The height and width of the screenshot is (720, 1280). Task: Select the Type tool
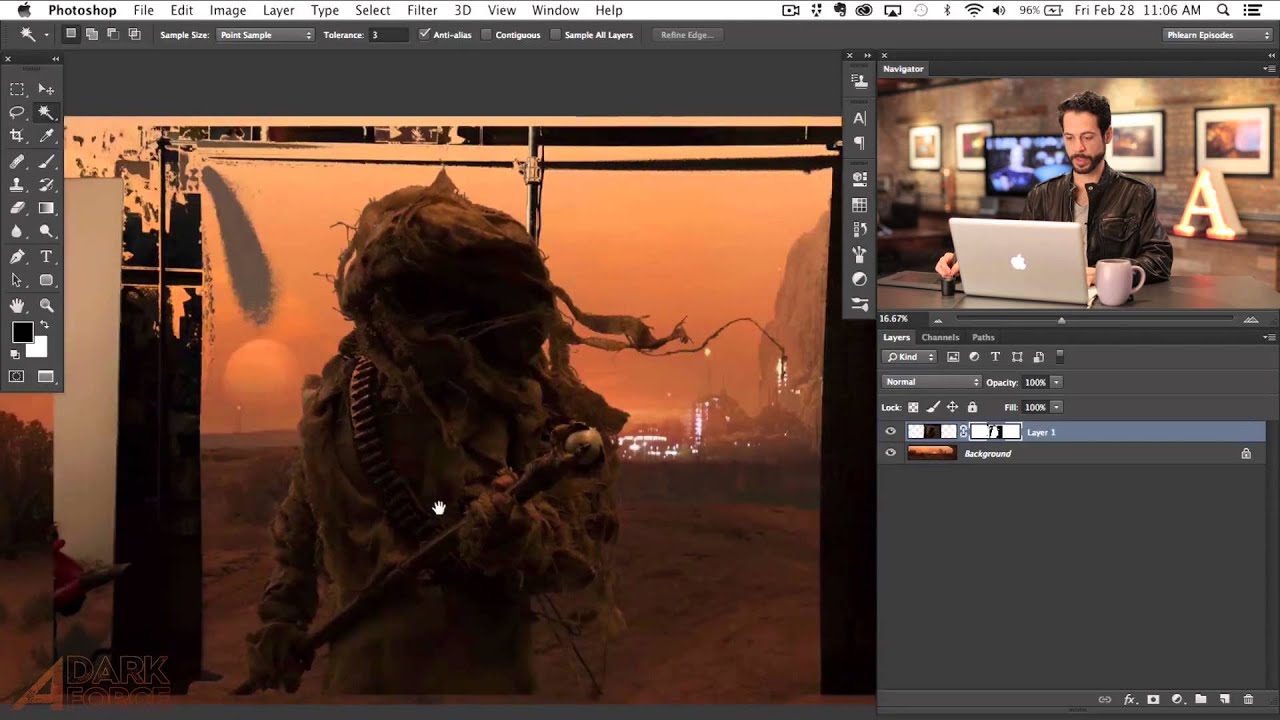pos(46,257)
